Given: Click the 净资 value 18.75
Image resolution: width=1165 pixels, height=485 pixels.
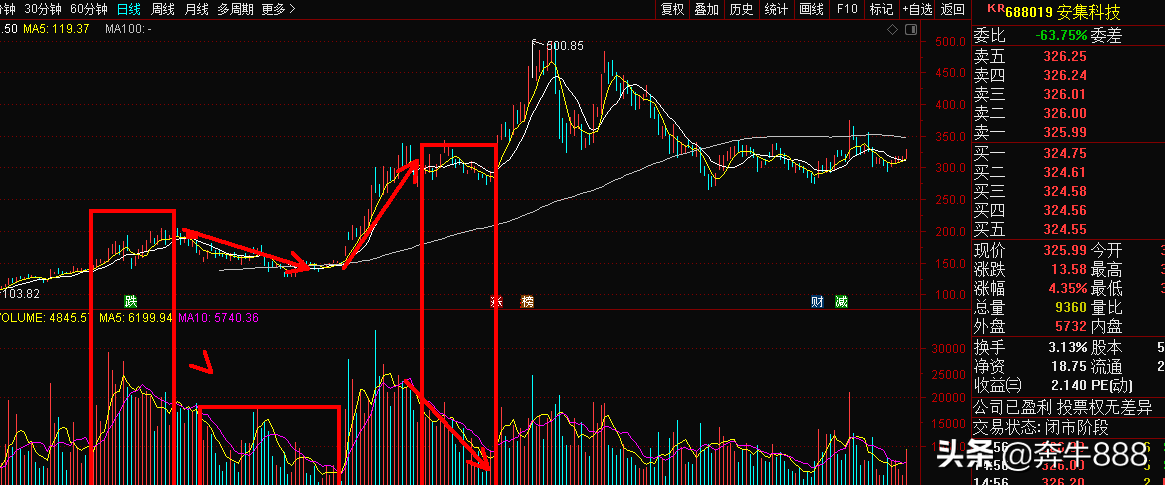Looking at the screenshot, I should 1069,367.
